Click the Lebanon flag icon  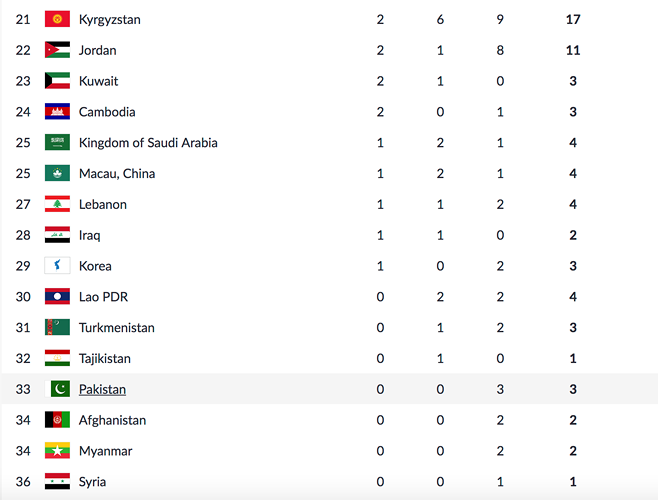[x=57, y=205]
